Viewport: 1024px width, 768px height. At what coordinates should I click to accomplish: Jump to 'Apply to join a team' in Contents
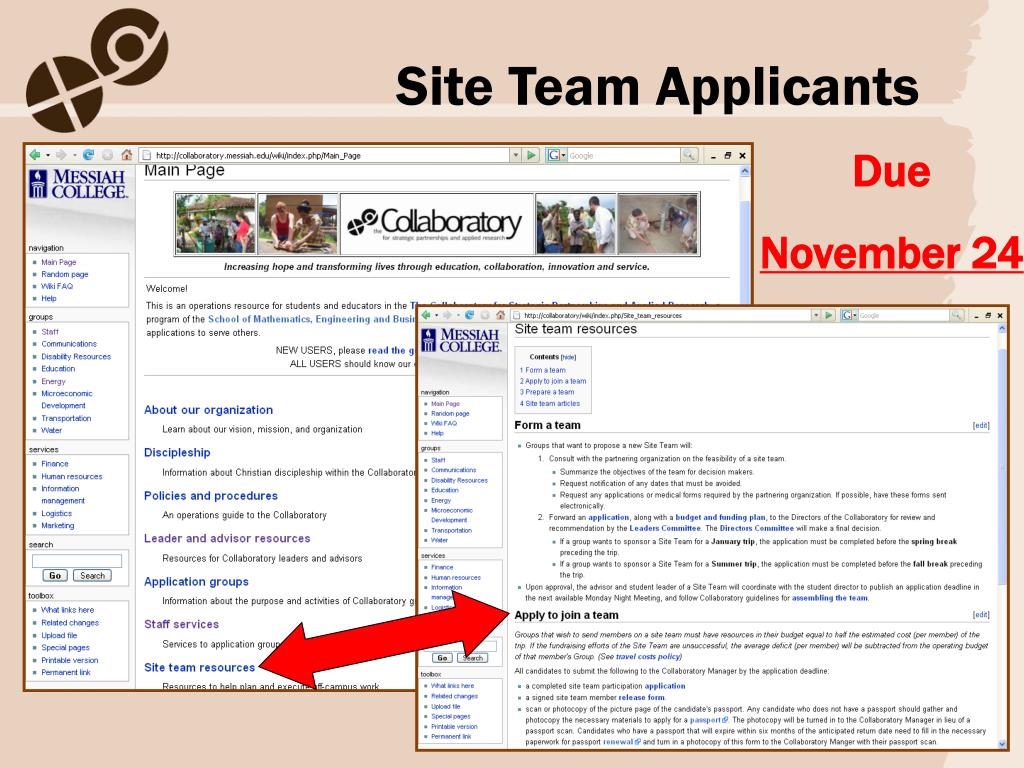tap(553, 381)
